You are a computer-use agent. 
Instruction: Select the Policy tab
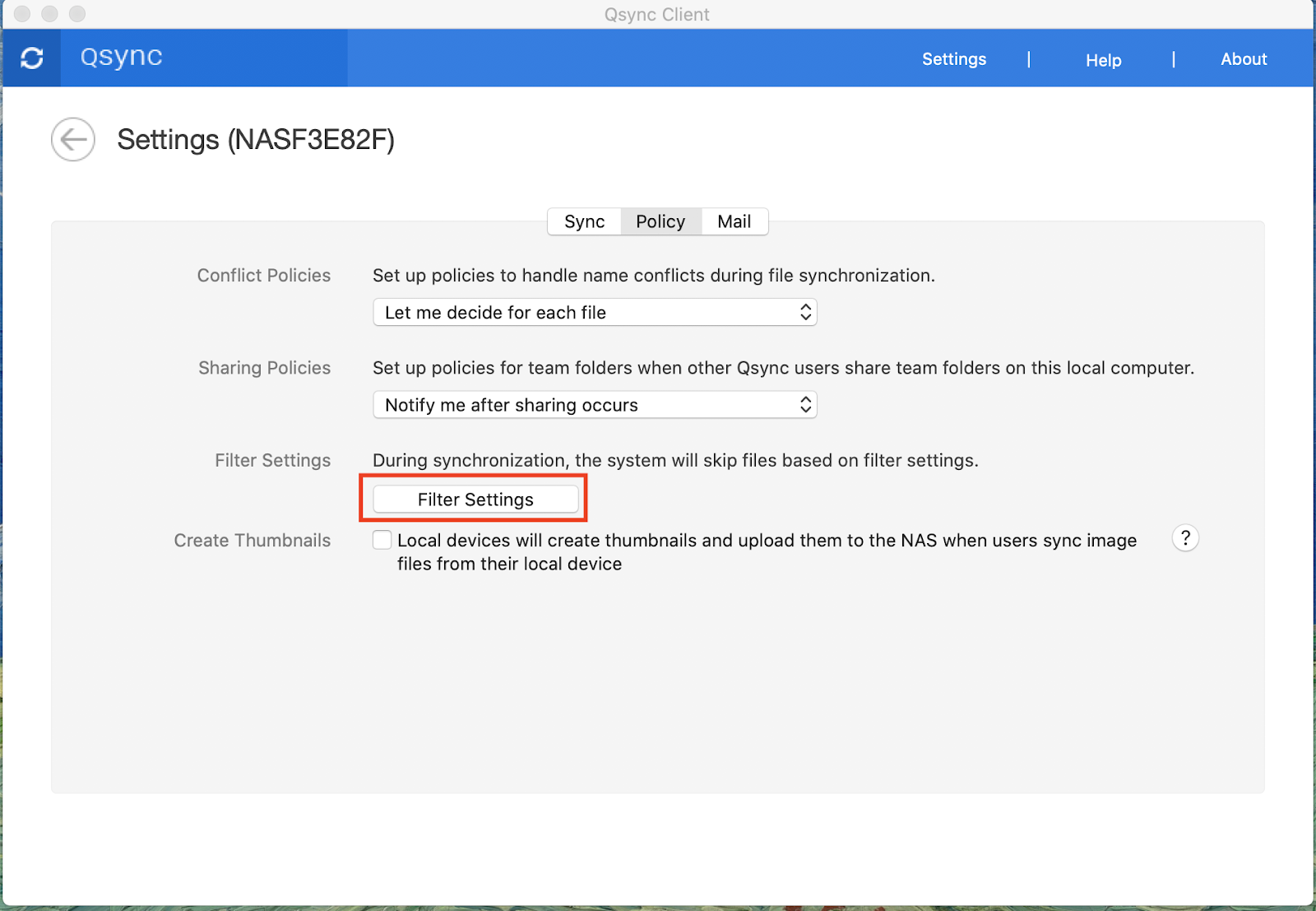click(660, 221)
